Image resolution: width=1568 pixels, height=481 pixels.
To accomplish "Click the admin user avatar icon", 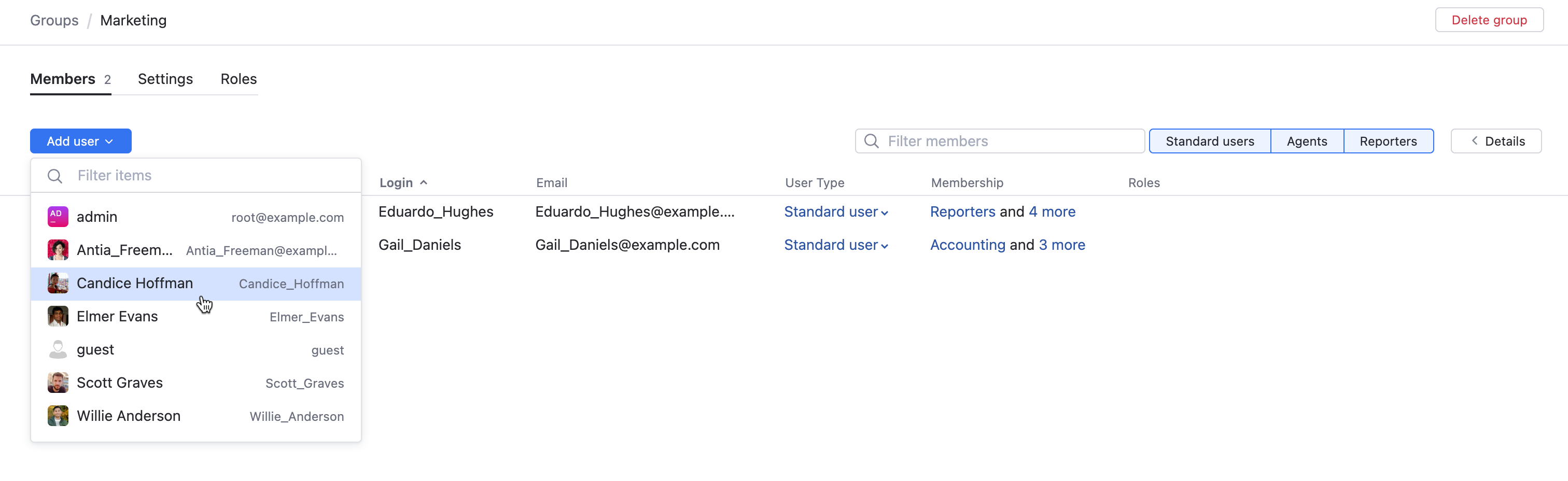I will pyautogui.click(x=58, y=217).
